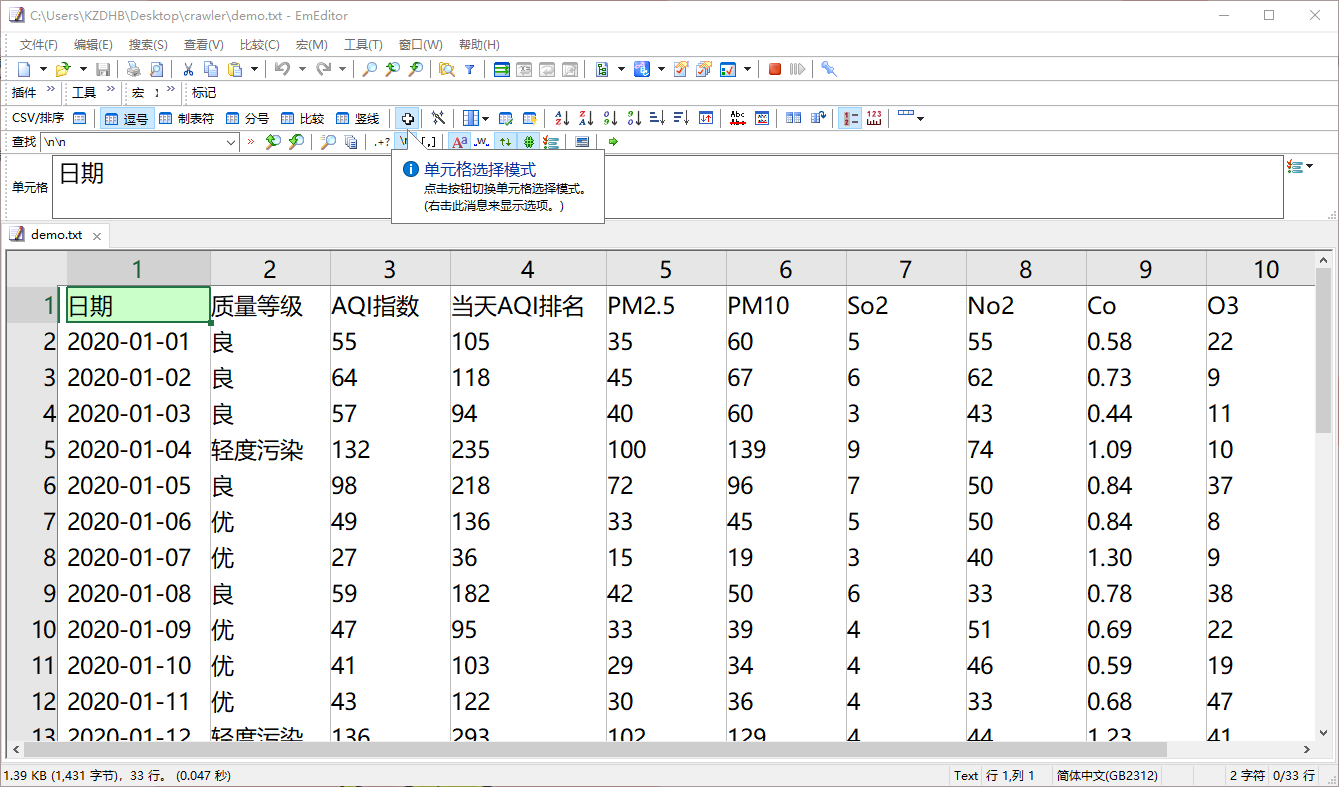Open the 文件(F) menu
This screenshot has height=787, width=1339.
[x=39, y=45]
